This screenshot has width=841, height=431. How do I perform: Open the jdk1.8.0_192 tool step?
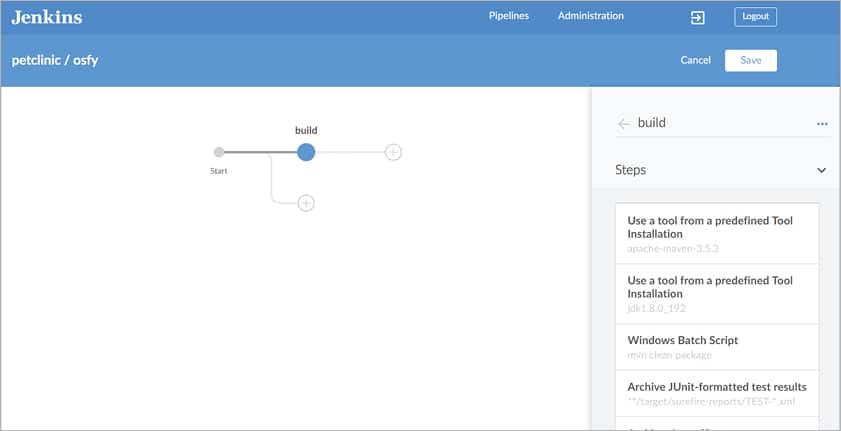[x=717, y=294]
